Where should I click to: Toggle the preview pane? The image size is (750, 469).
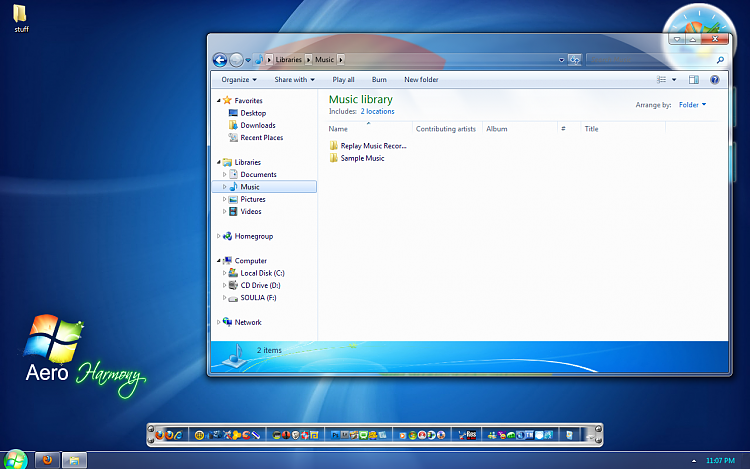(694, 80)
